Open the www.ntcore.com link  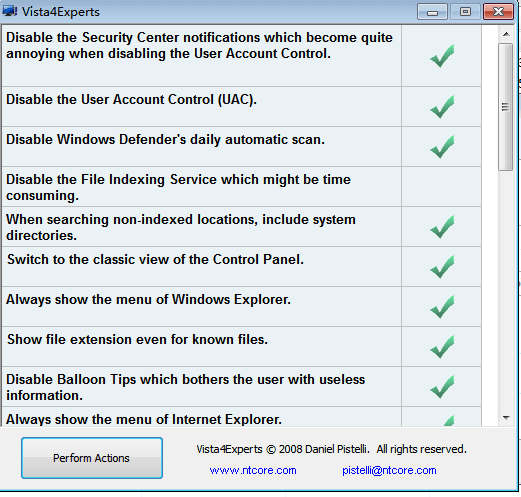[253, 470]
